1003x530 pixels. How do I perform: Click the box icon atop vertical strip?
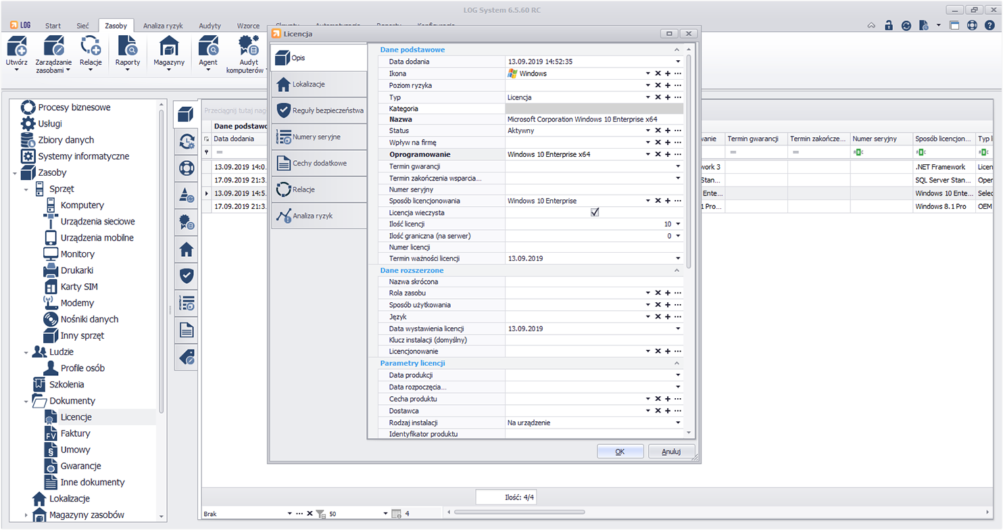pos(186,114)
